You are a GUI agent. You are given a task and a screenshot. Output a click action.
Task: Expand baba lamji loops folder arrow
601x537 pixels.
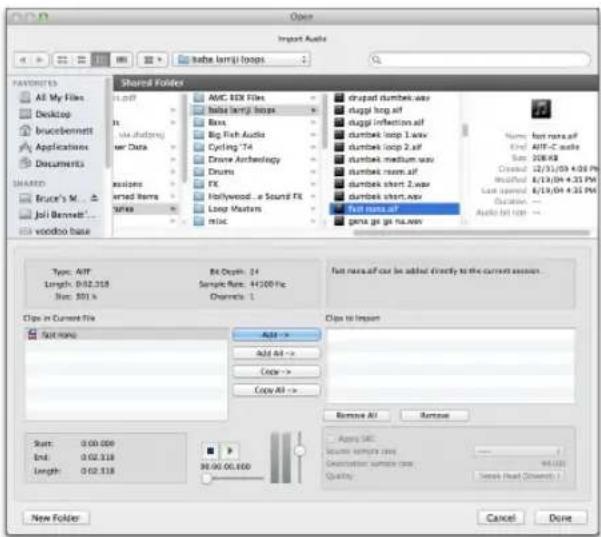(314, 110)
